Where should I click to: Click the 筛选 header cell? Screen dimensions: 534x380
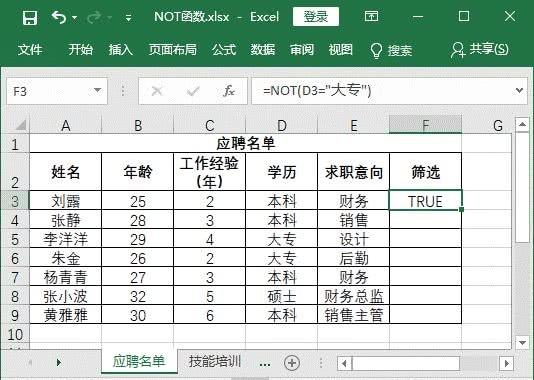tap(425, 172)
